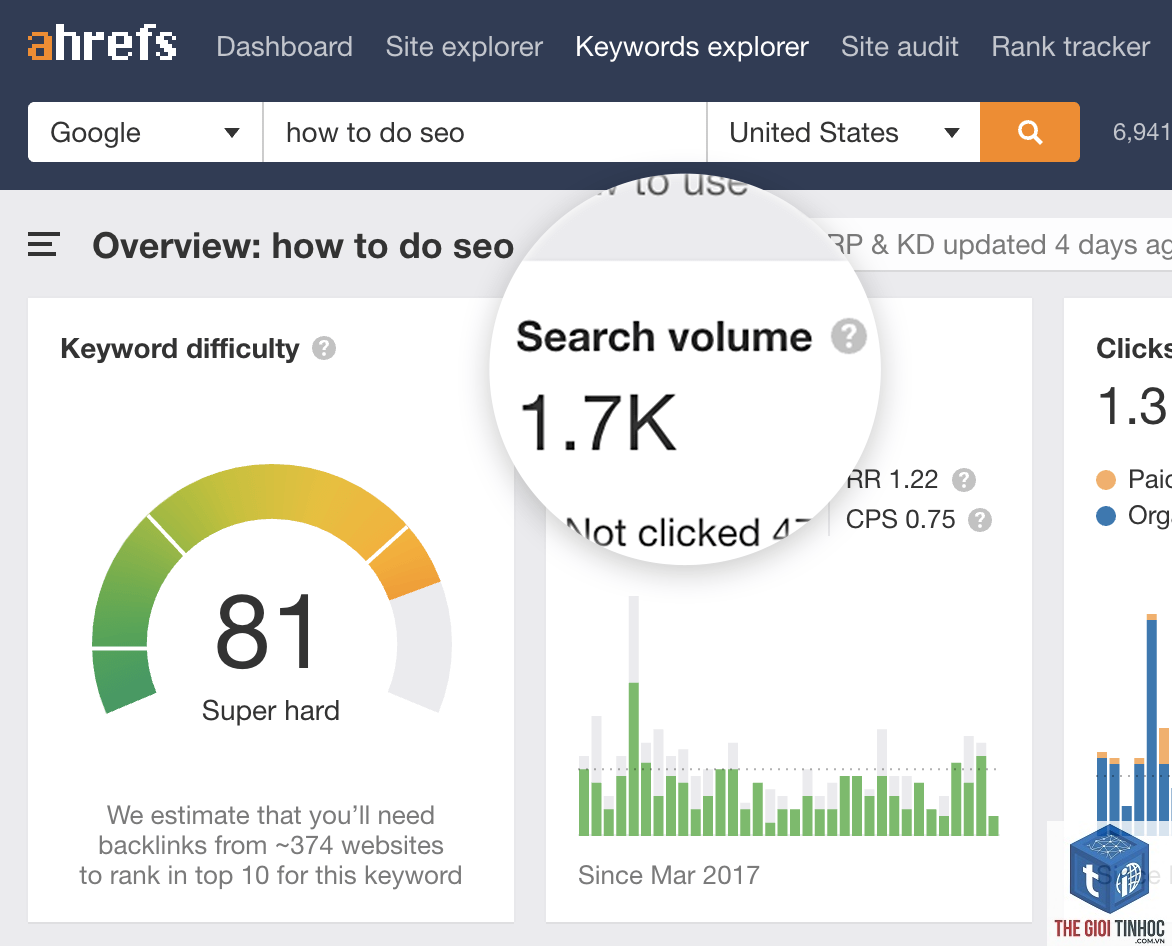Toggle the hamburger sidebar menu icon
This screenshot has height=946, width=1172.
43,244
